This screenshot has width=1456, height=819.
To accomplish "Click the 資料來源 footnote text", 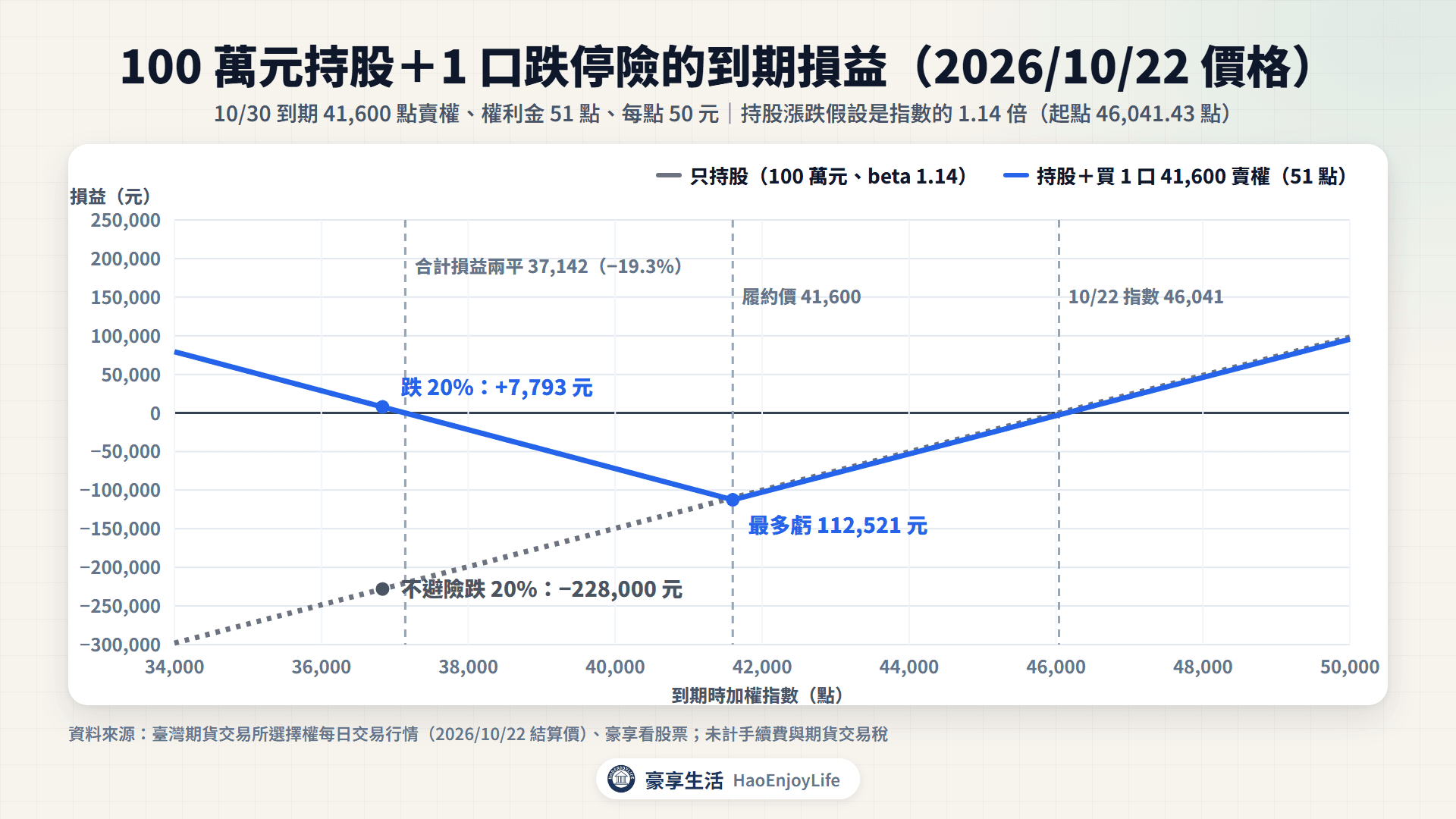I will coord(479,734).
